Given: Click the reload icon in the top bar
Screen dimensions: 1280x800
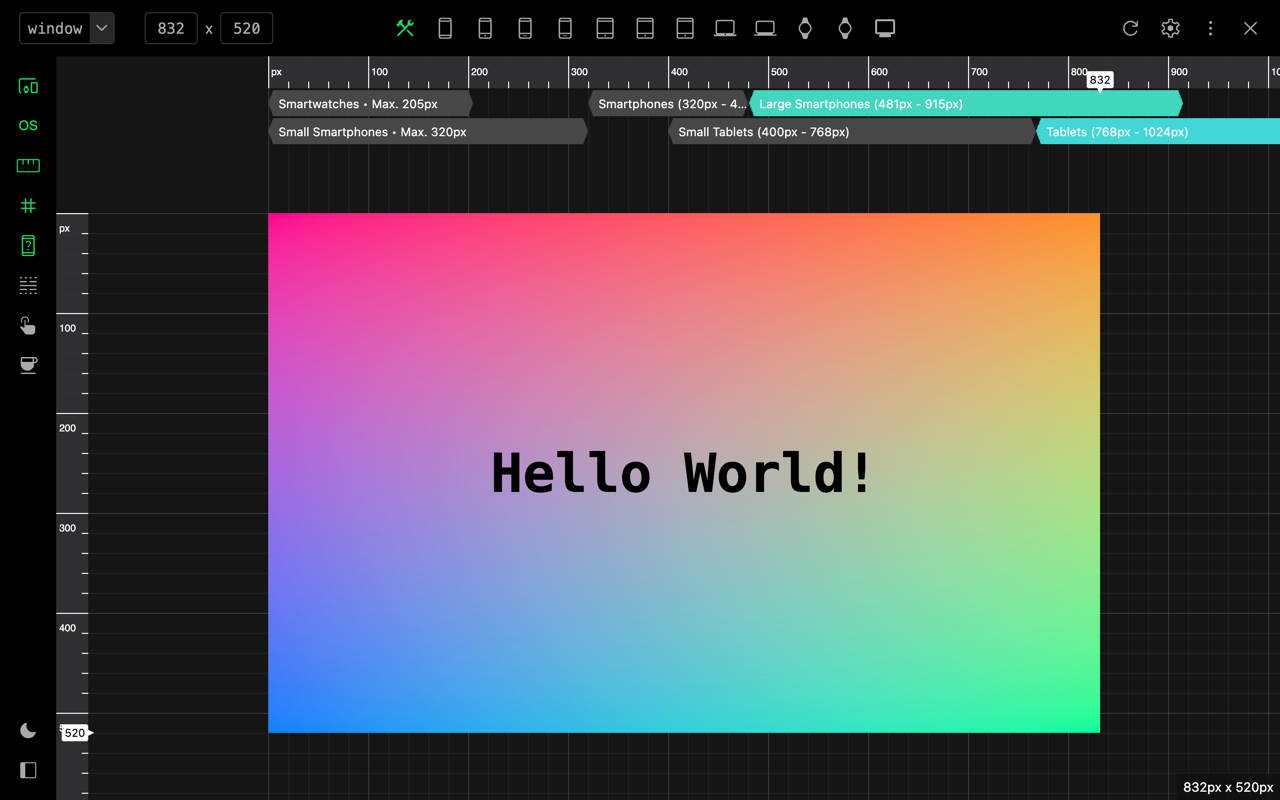Looking at the screenshot, I should coord(1130,28).
